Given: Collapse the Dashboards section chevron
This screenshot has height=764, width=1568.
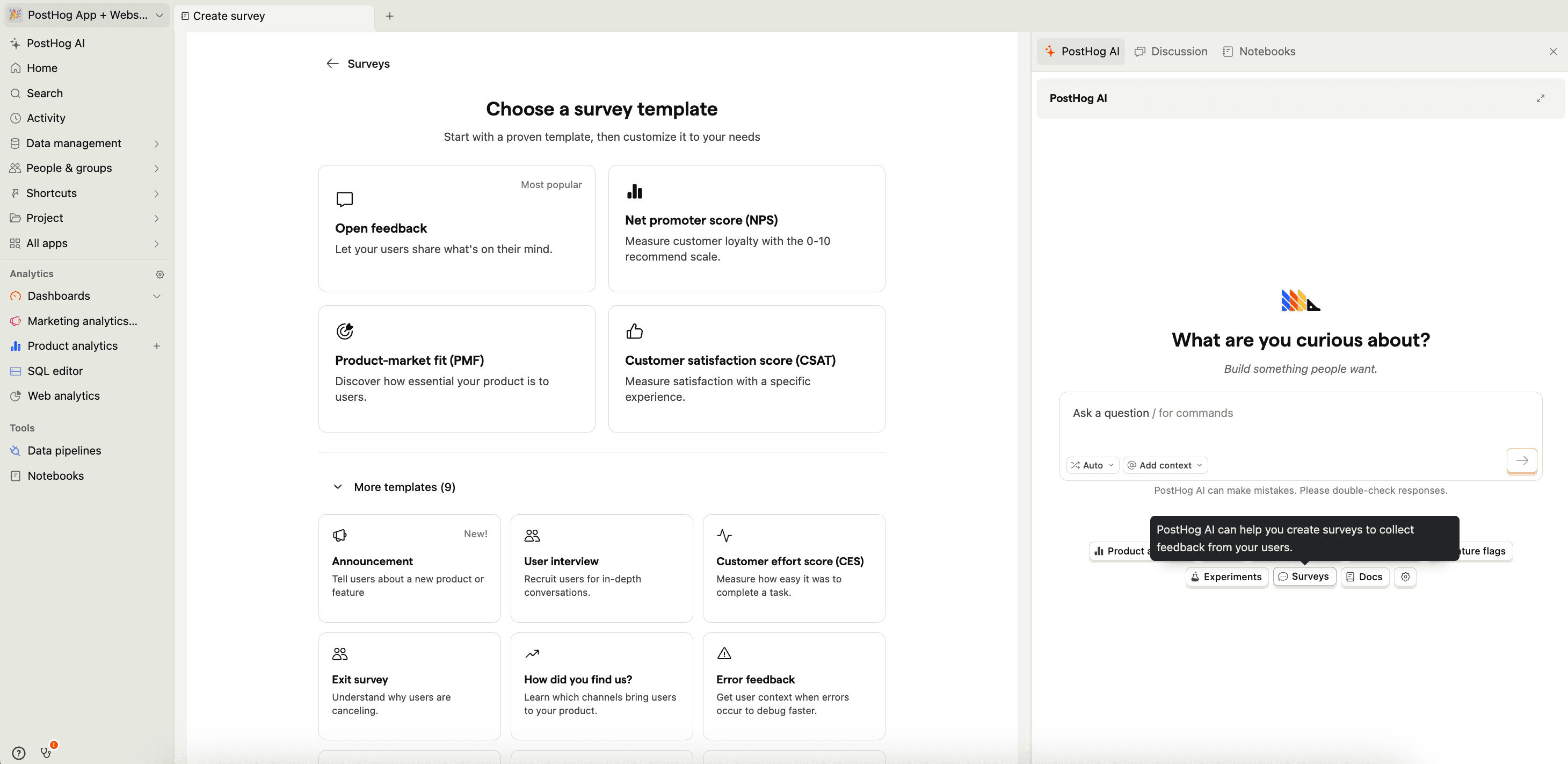Looking at the screenshot, I should click(156, 296).
